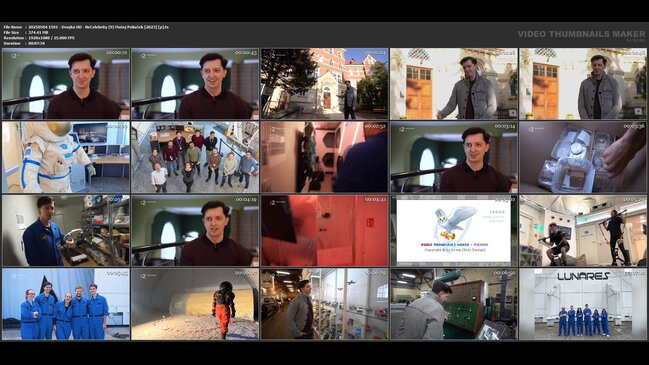Open the exercise bike workout thumbnail
The width and height of the screenshot is (649, 365).
[x=583, y=231]
